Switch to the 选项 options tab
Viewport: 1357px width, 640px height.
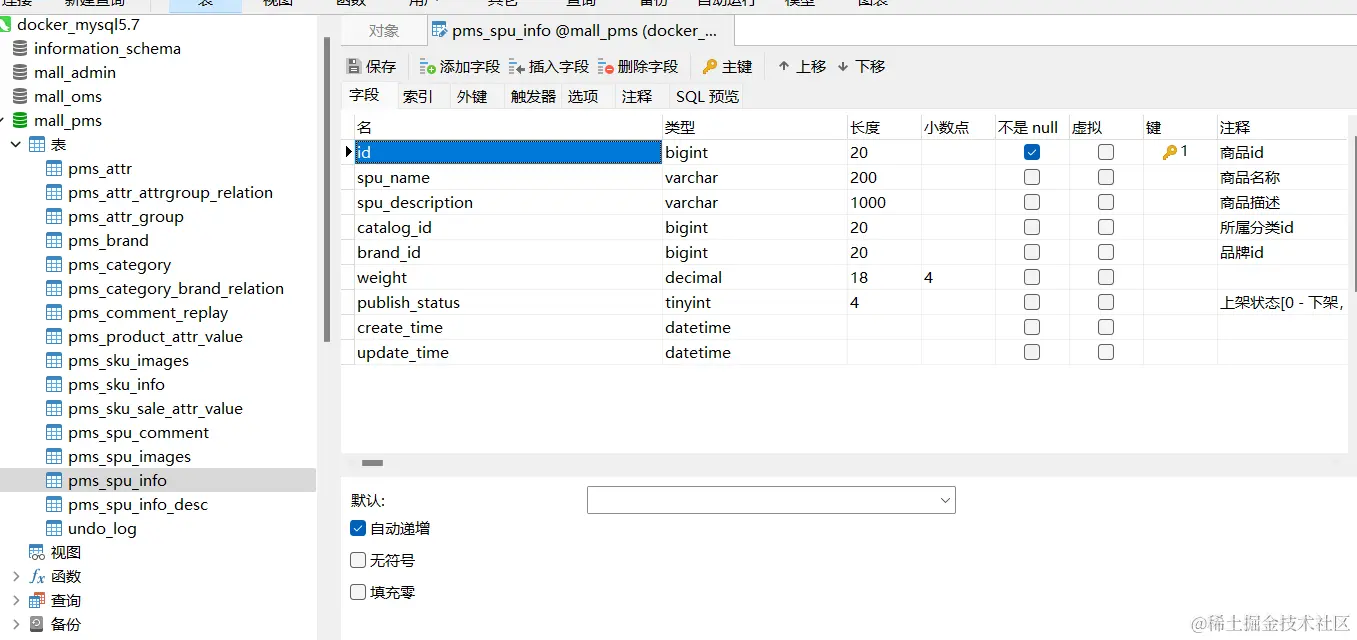[x=583, y=96]
